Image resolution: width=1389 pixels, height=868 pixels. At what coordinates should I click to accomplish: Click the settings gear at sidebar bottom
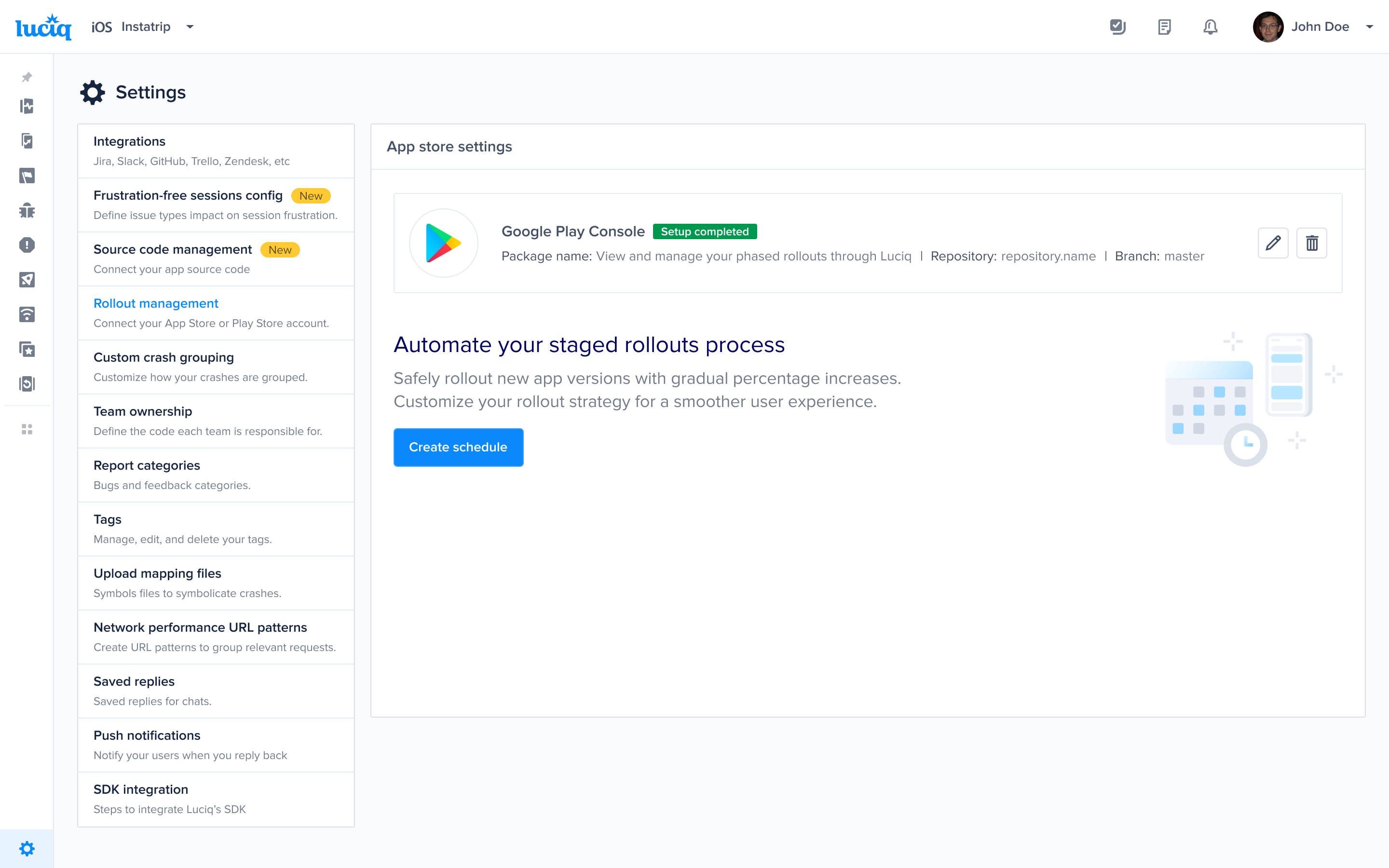pos(27,849)
